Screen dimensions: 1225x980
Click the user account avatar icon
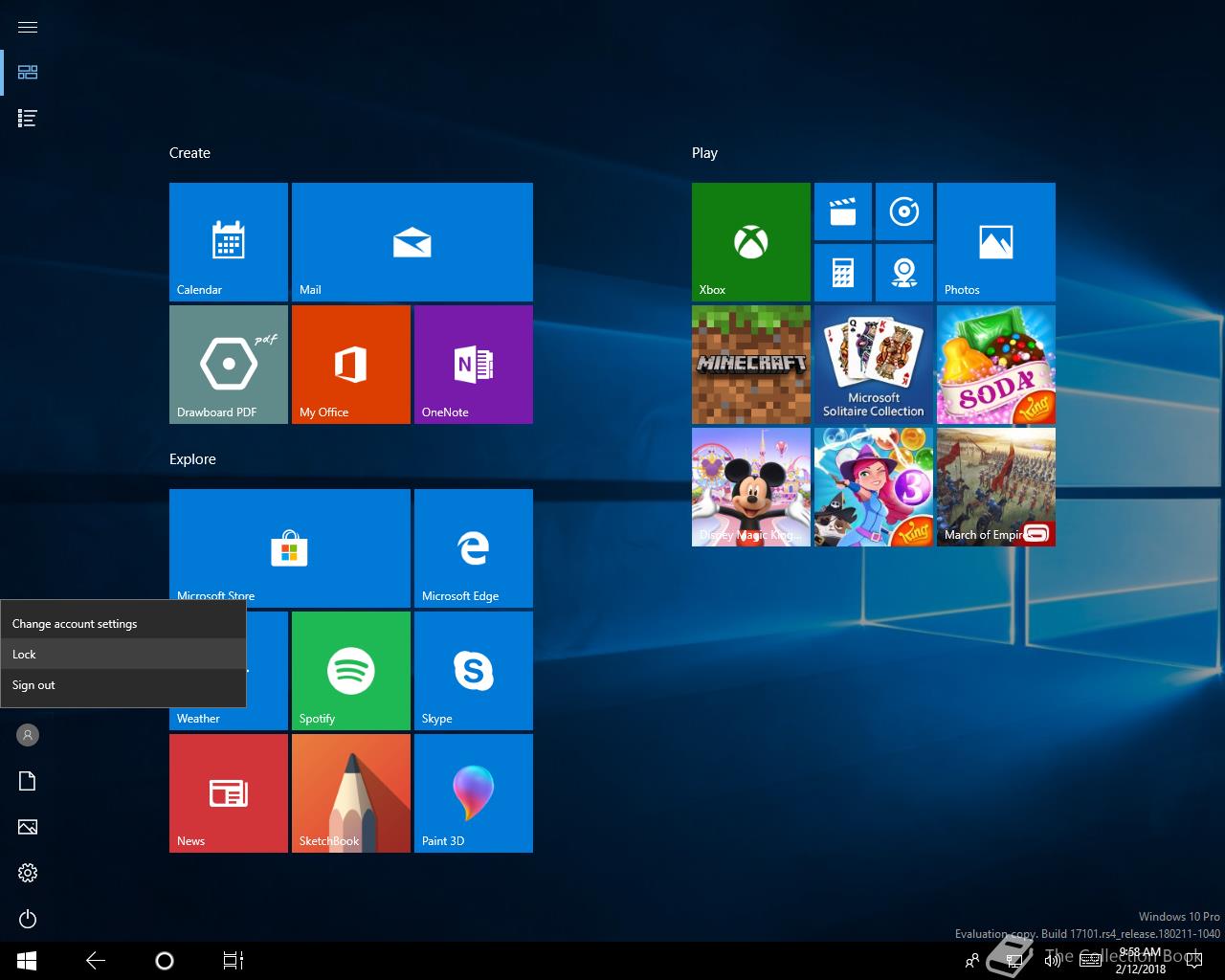[28, 735]
